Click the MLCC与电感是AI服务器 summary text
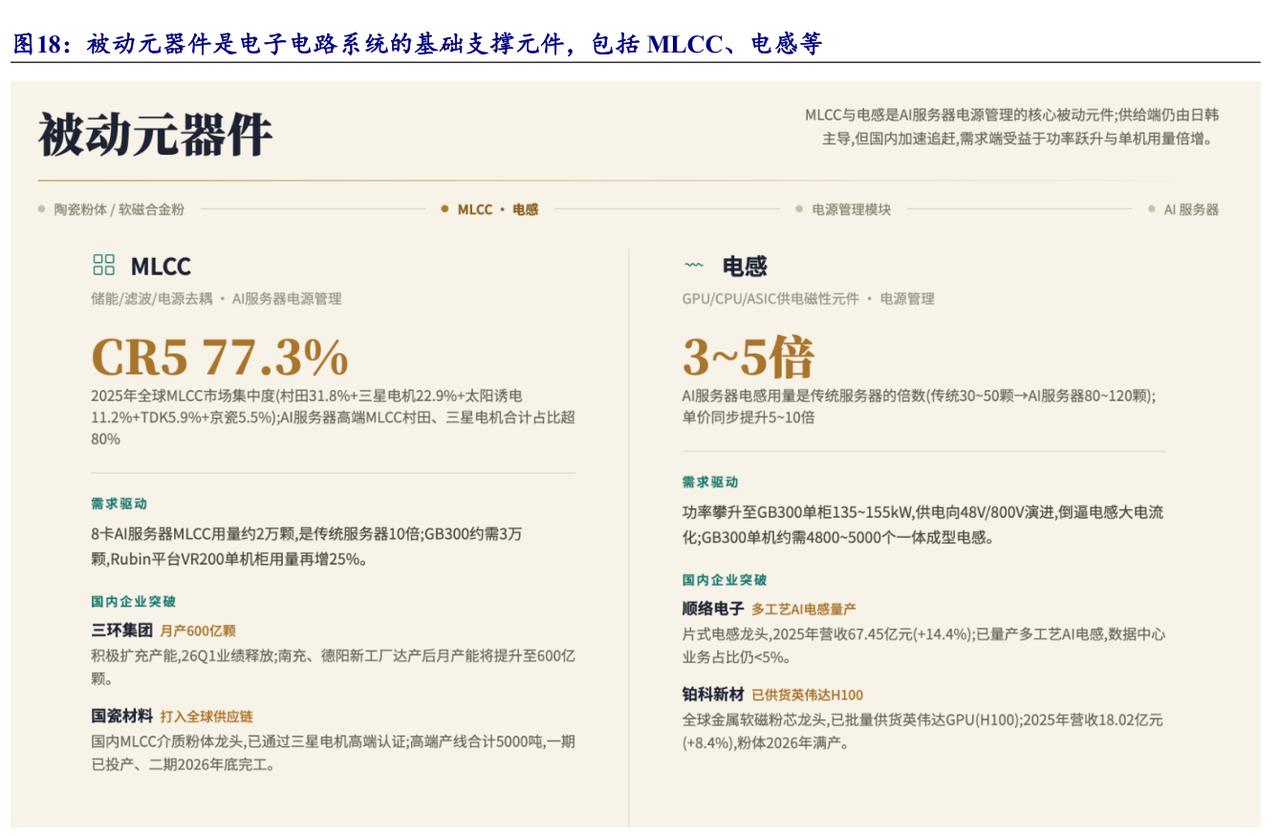This screenshot has width=1280, height=836. tap(1012, 127)
